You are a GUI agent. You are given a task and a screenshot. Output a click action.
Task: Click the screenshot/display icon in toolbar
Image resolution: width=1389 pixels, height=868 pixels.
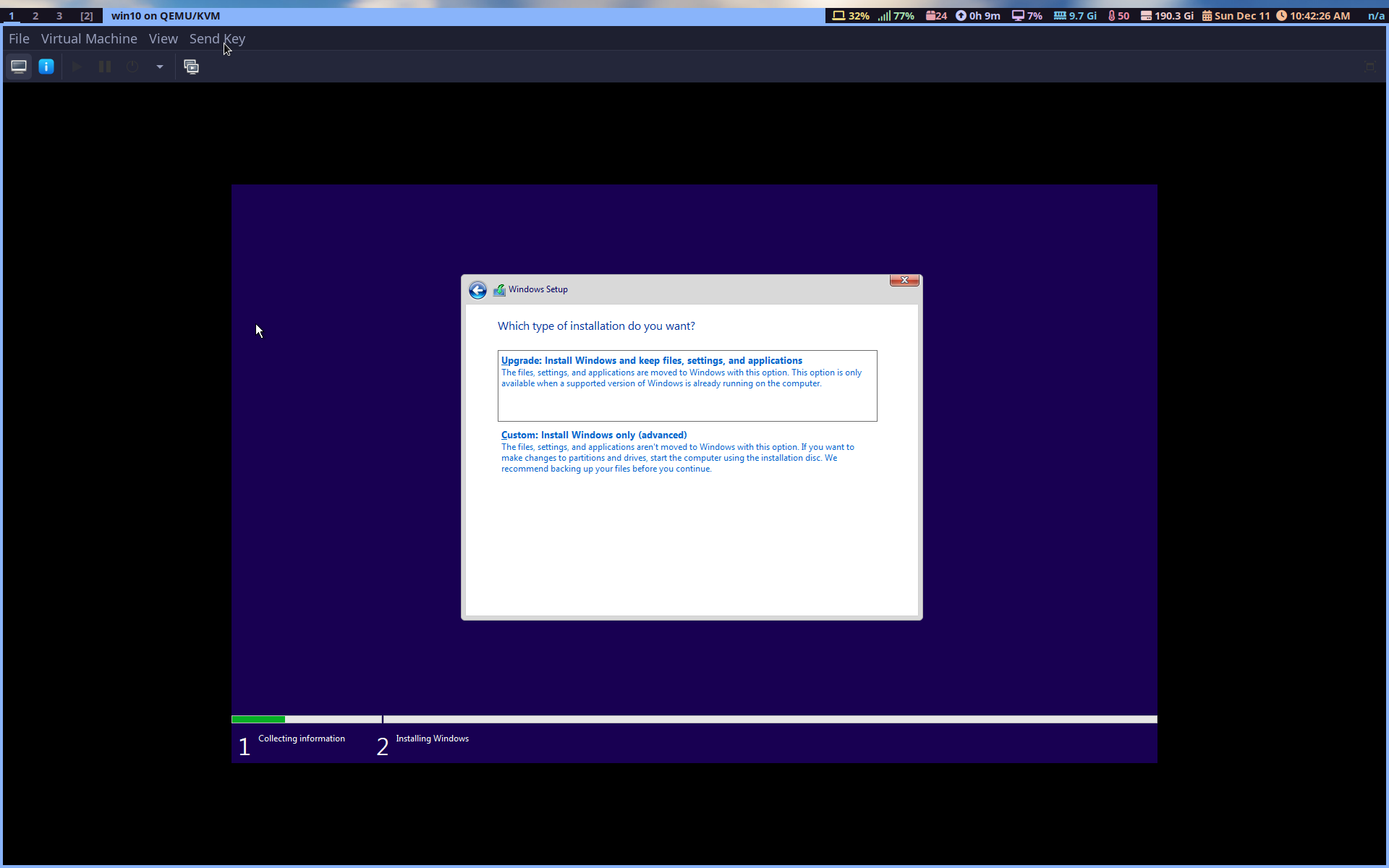[x=191, y=66]
